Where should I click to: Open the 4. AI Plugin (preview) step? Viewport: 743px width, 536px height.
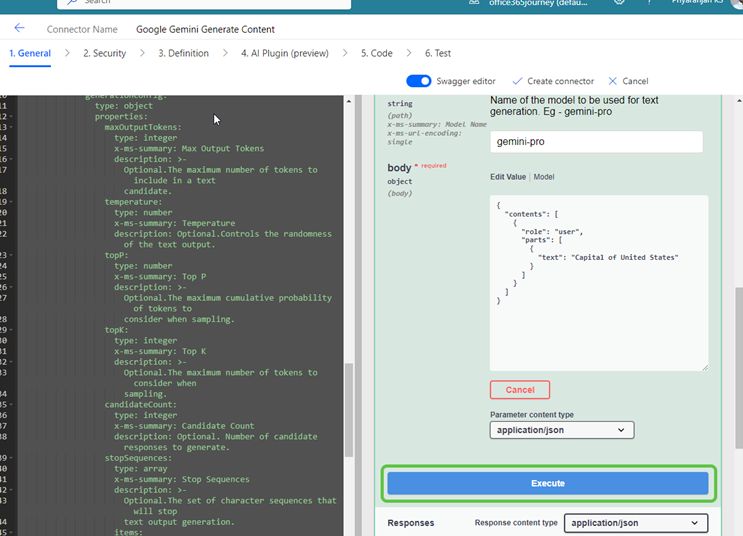click(x=283, y=53)
